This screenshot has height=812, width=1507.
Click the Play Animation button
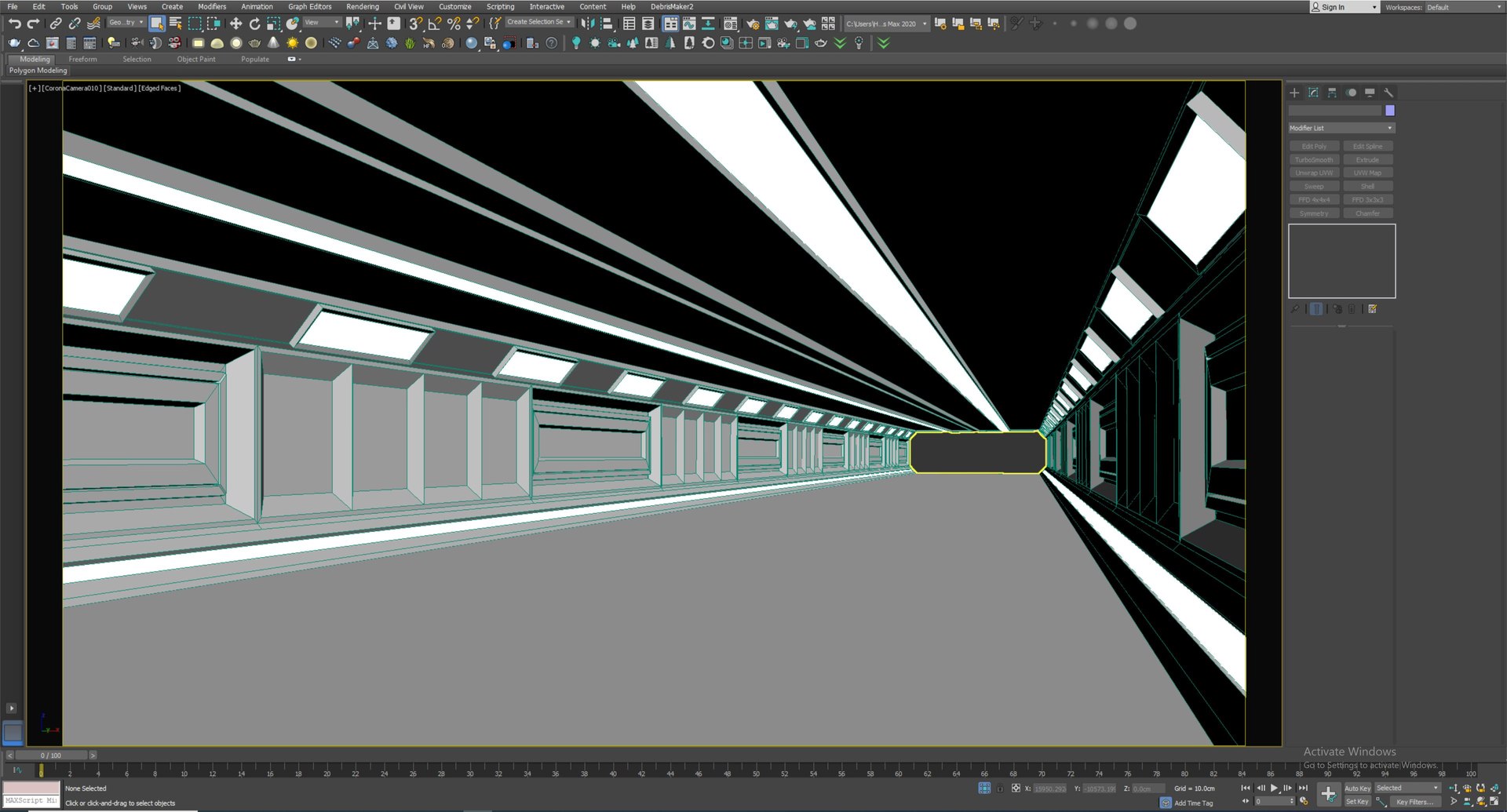(1274, 788)
